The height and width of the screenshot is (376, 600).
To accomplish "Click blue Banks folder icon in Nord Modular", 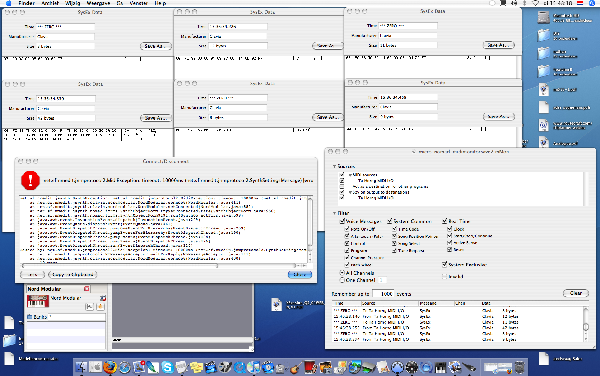I will (29, 317).
